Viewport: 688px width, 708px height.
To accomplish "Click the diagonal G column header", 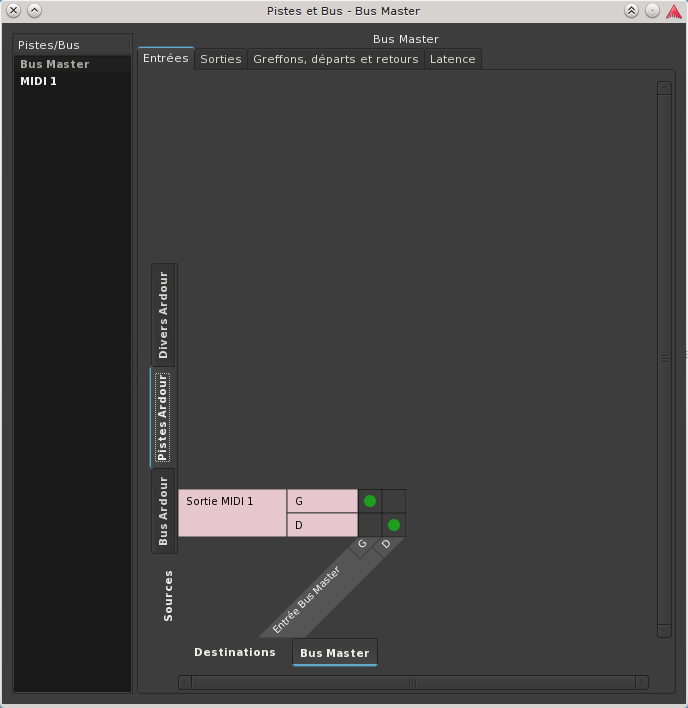I will (363, 545).
